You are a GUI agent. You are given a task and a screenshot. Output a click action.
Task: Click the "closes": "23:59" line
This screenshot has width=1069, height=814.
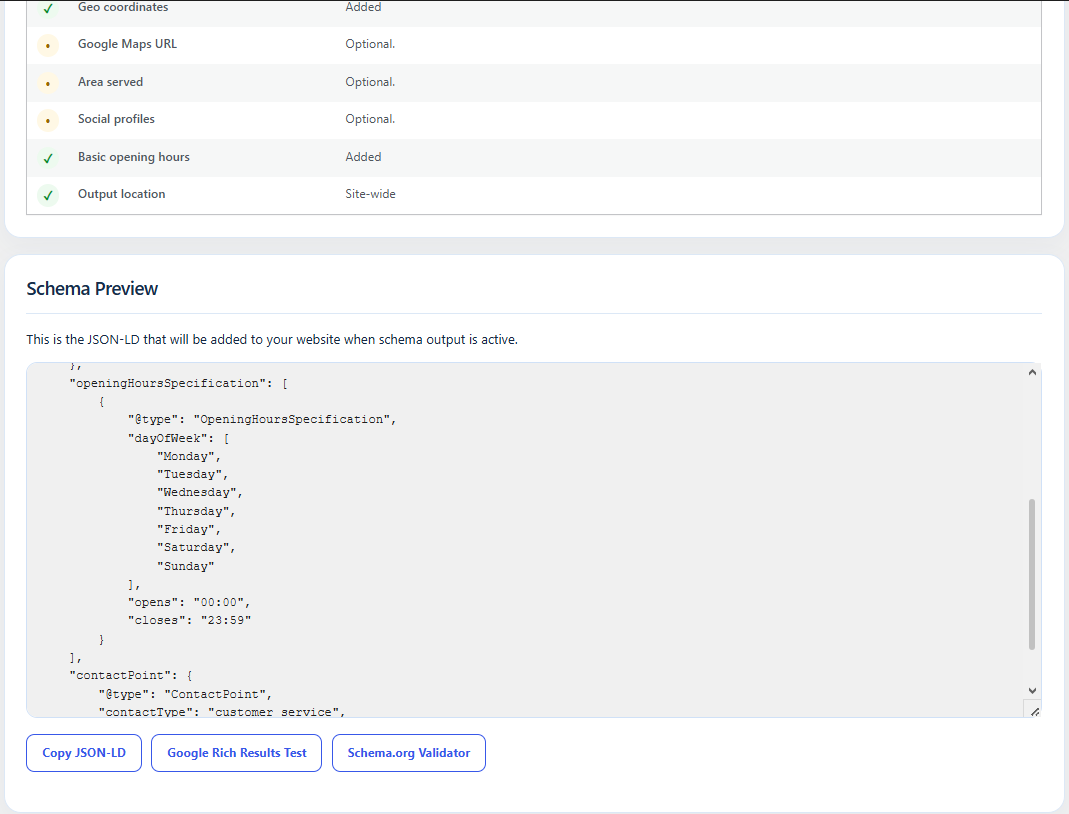point(189,620)
